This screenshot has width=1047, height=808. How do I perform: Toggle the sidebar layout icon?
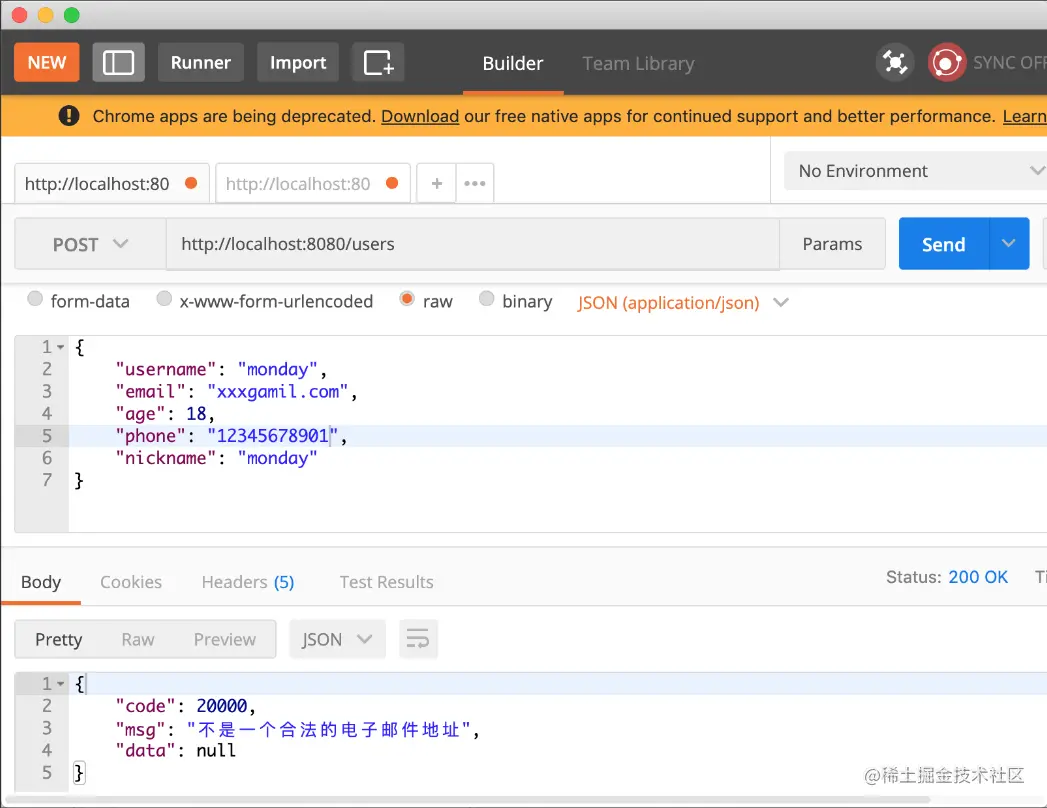pos(118,63)
